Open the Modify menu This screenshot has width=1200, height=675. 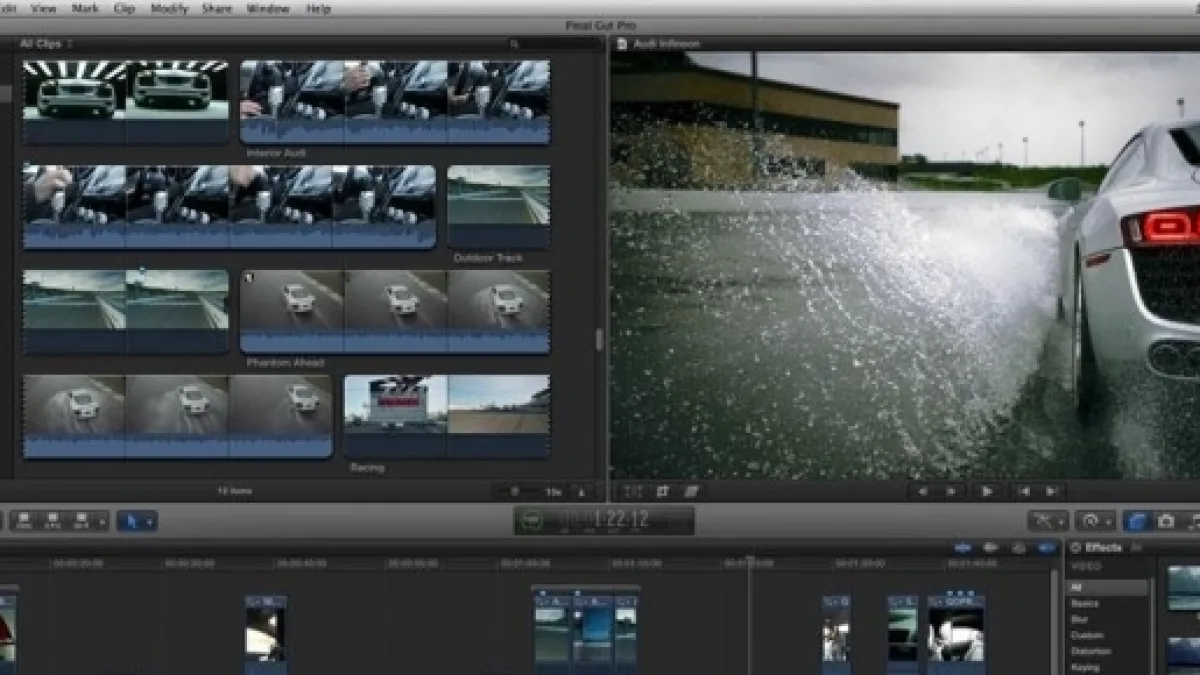pos(169,9)
